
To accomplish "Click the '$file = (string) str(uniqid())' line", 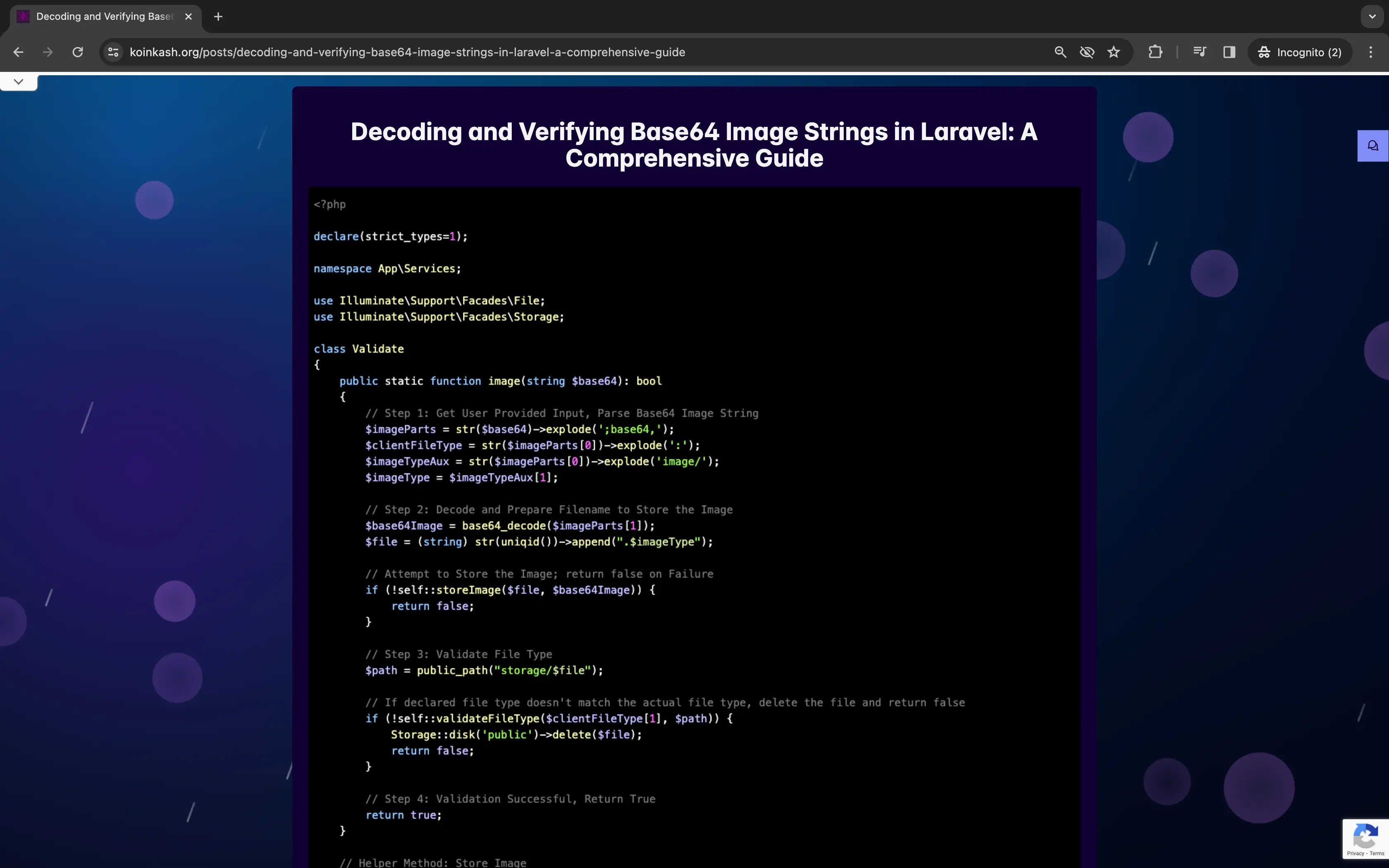I will coord(539,542).
